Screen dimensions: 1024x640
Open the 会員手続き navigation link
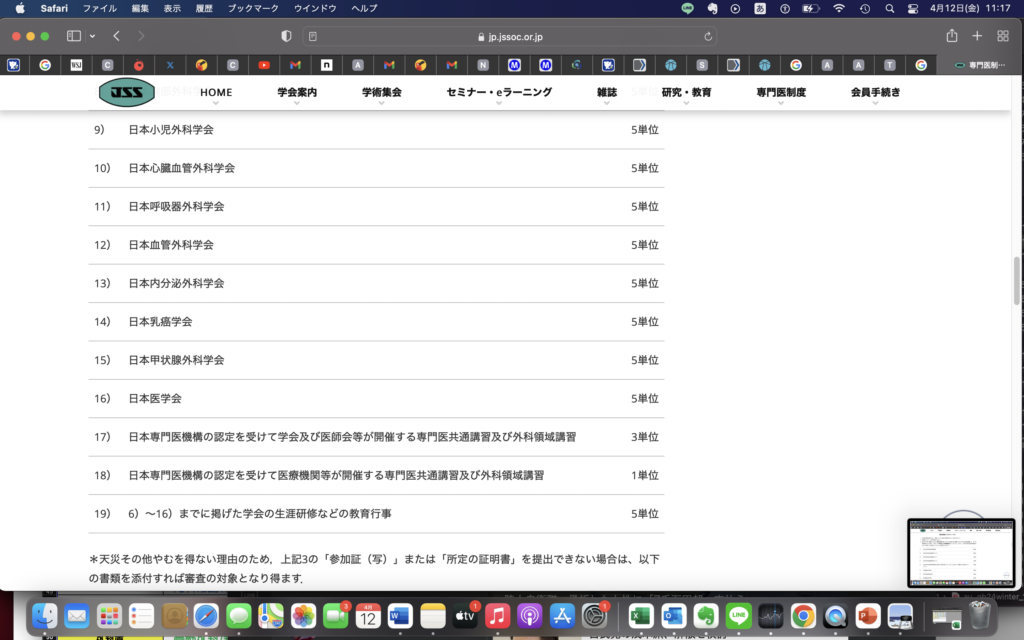(875, 93)
